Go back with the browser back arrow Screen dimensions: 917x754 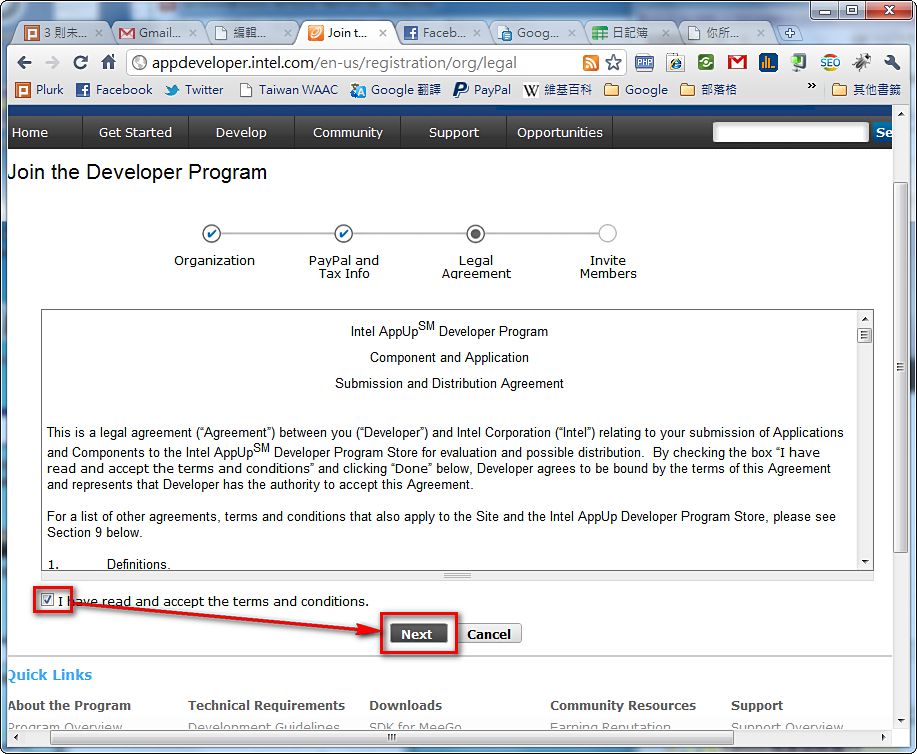25,62
